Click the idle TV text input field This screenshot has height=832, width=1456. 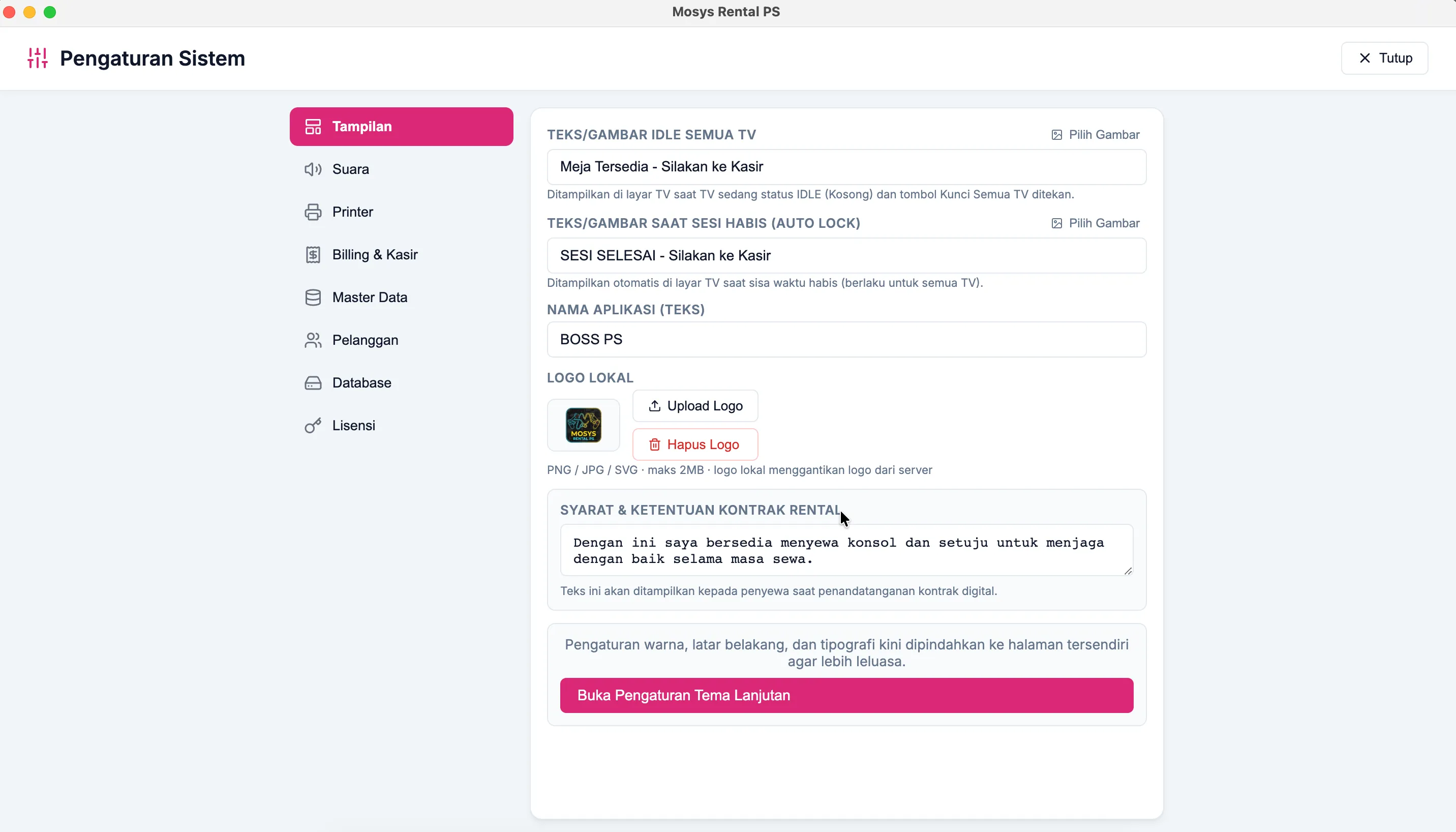tap(846, 167)
